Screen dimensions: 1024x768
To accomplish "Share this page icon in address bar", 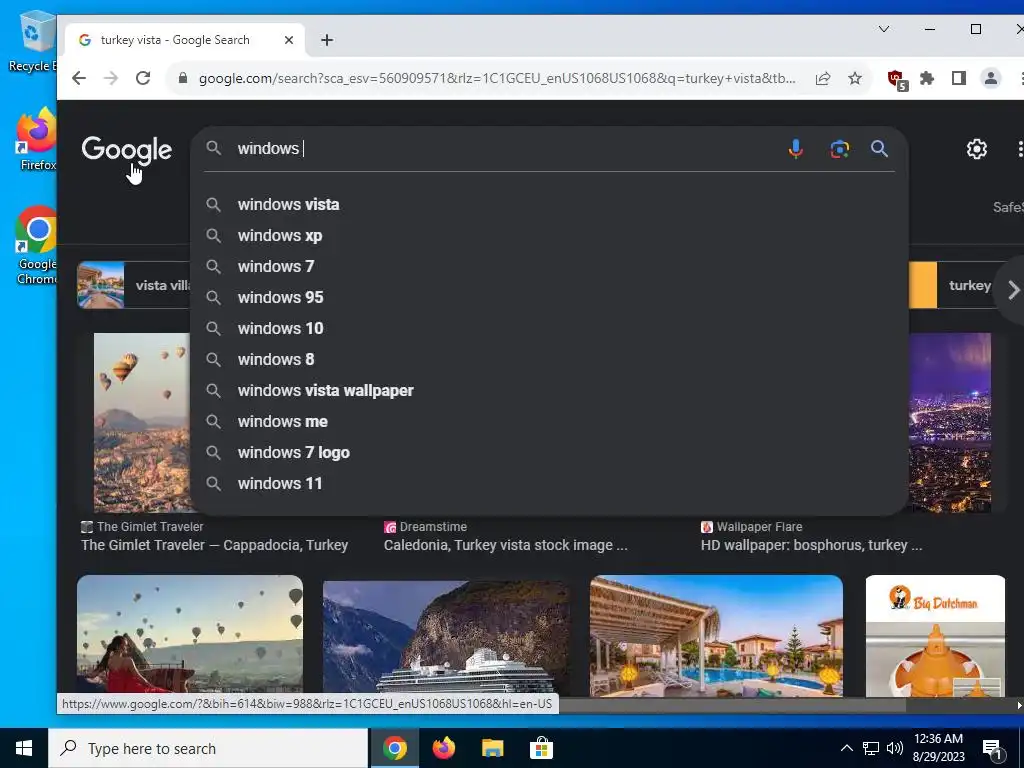I will tap(823, 78).
